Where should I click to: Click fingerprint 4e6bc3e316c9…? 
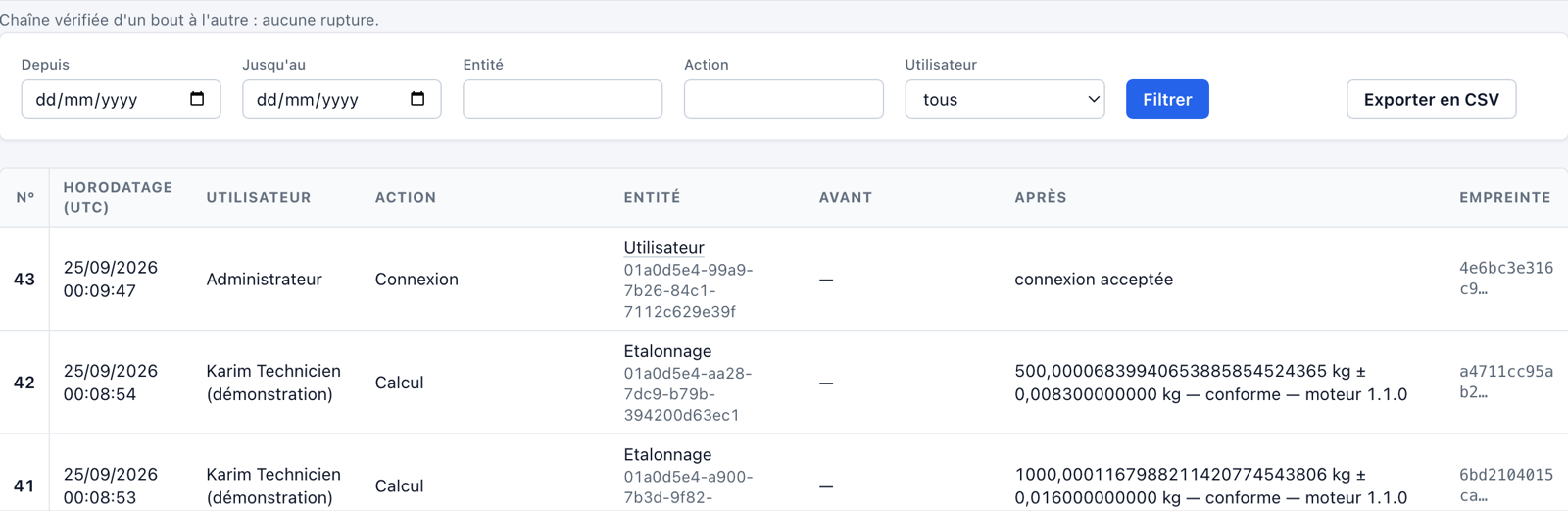click(1506, 279)
